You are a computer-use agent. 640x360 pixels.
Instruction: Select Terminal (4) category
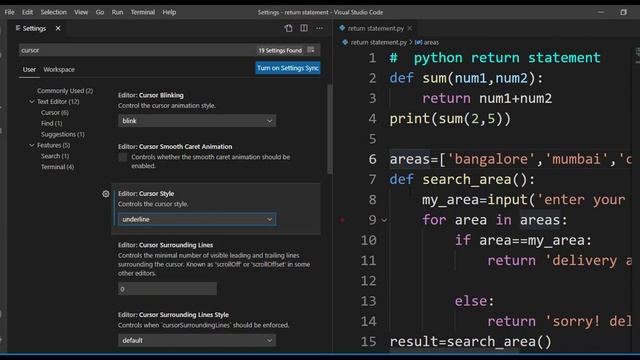[x=57, y=167]
